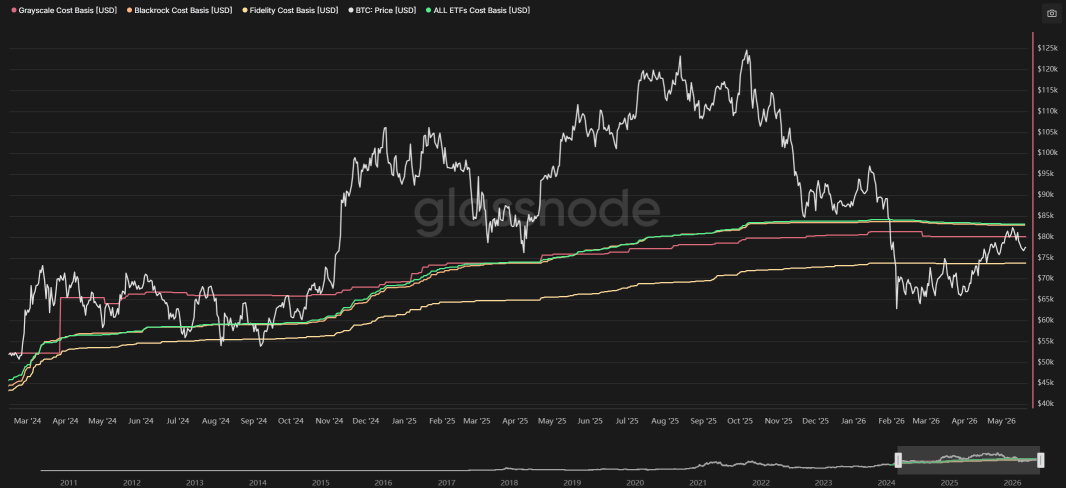
Task: Click the white BTC Price legend dot
Action: 350,11
